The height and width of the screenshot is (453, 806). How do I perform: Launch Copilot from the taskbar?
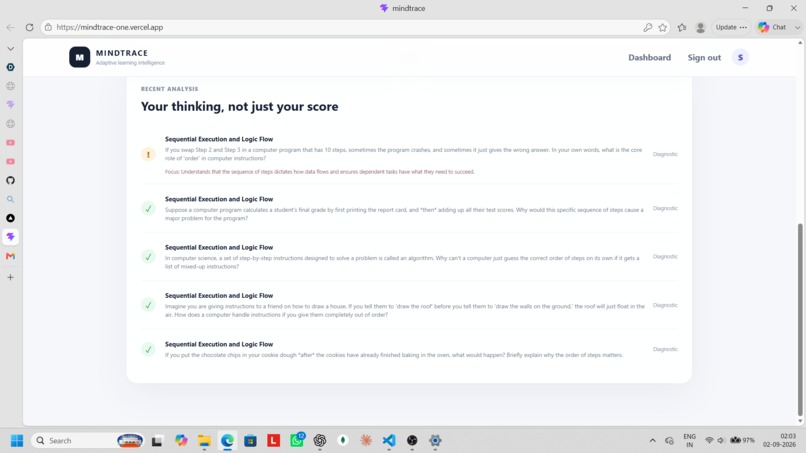[181, 441]
